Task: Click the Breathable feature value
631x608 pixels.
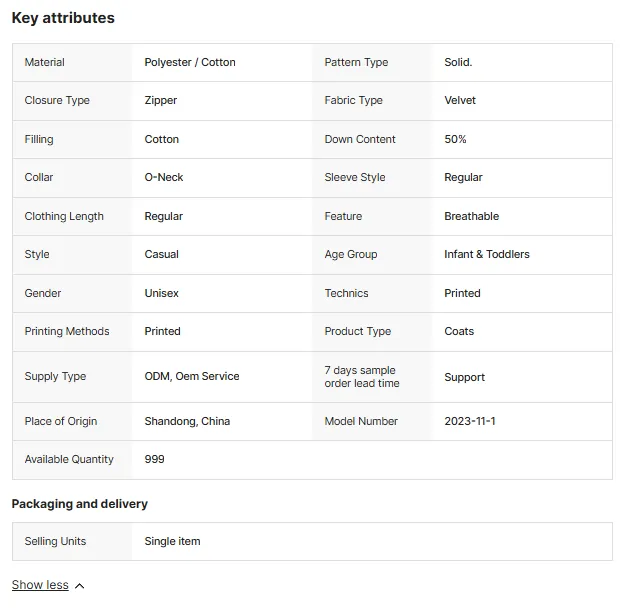Action: (x=472, y=216)
